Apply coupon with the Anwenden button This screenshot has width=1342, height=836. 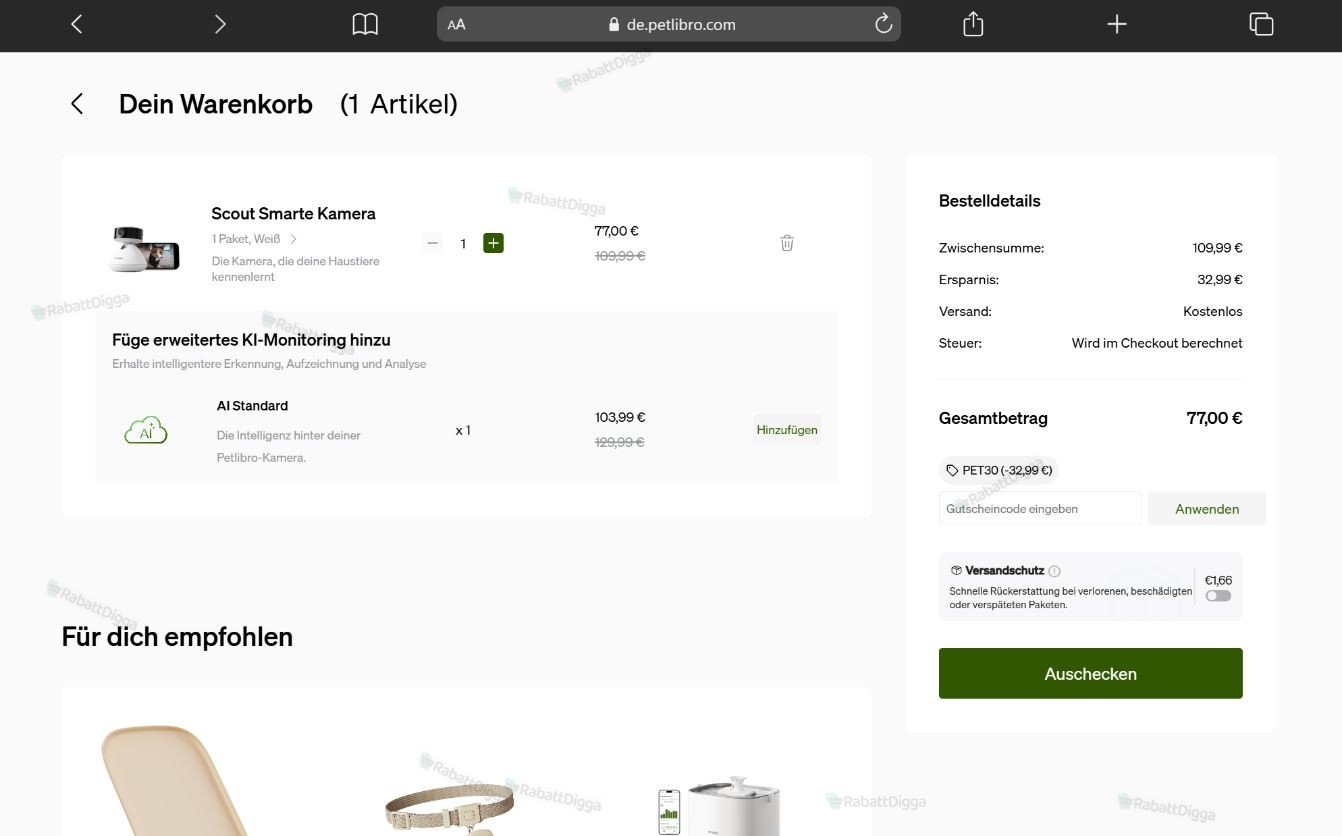click(x=1207, y=508)
